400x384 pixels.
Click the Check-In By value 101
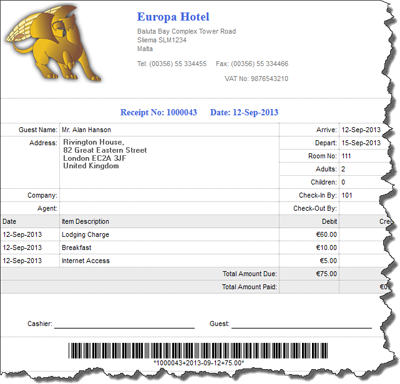[347, 195]
